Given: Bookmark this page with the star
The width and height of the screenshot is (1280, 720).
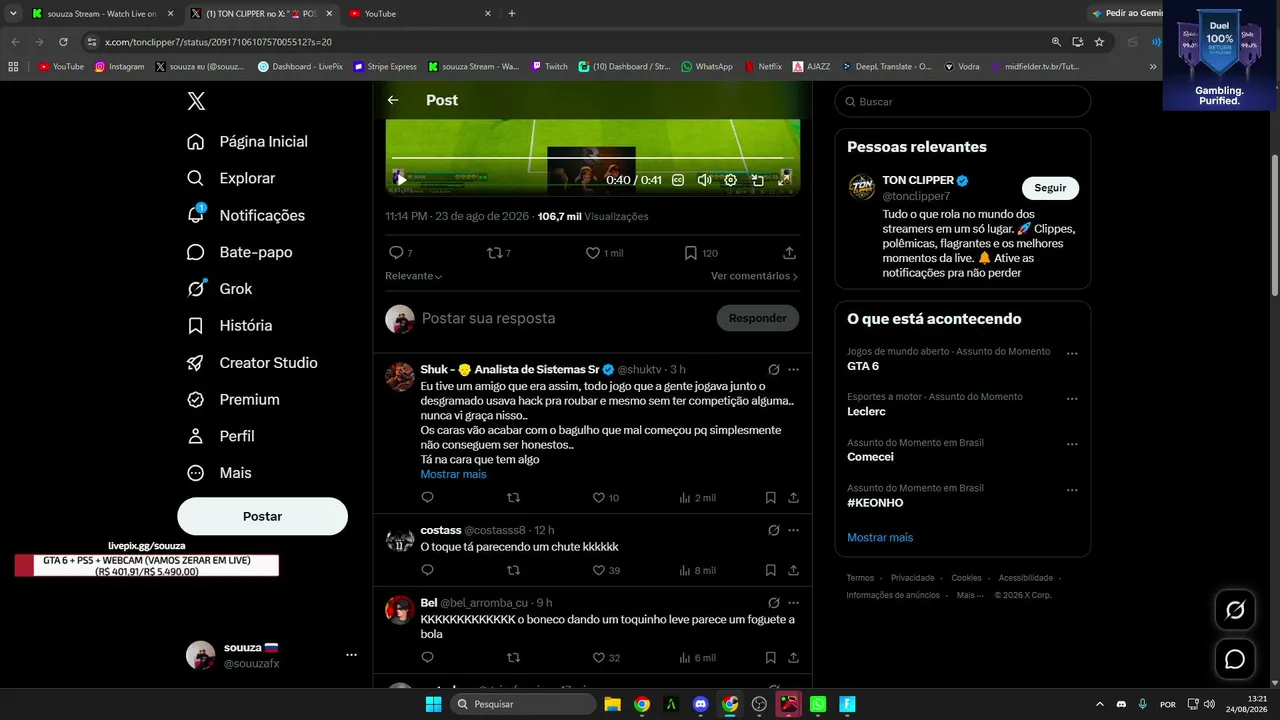Looking at the screenshot, I should (x=1099, y=42).
